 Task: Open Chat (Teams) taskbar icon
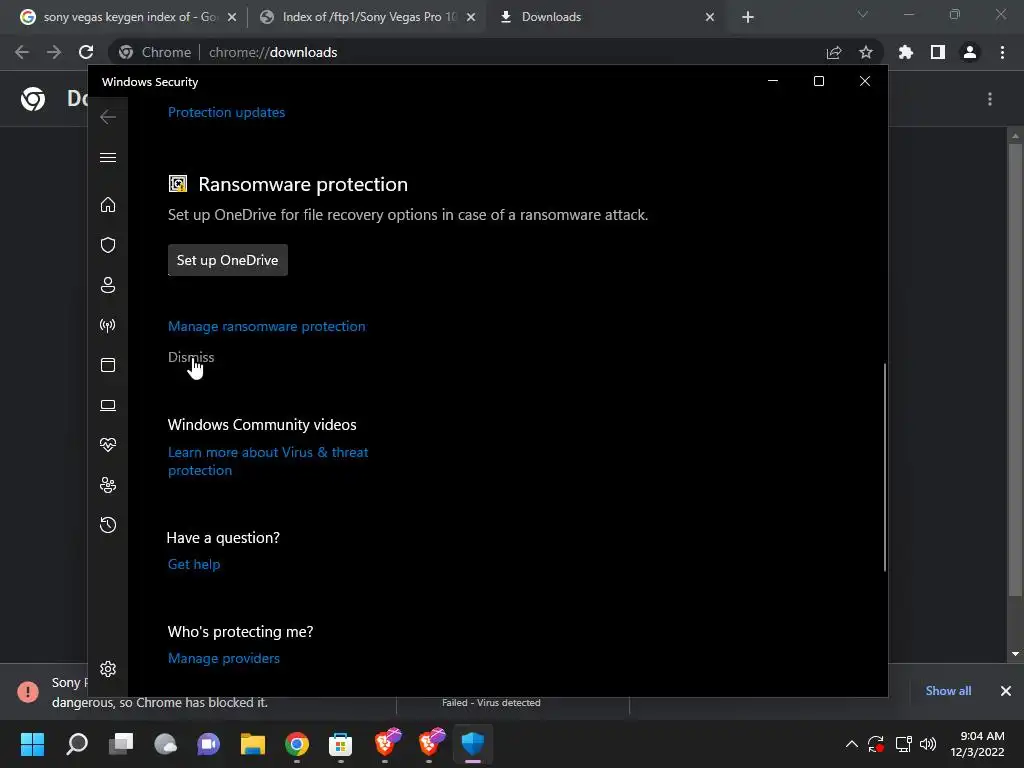(x=208, y=744)
